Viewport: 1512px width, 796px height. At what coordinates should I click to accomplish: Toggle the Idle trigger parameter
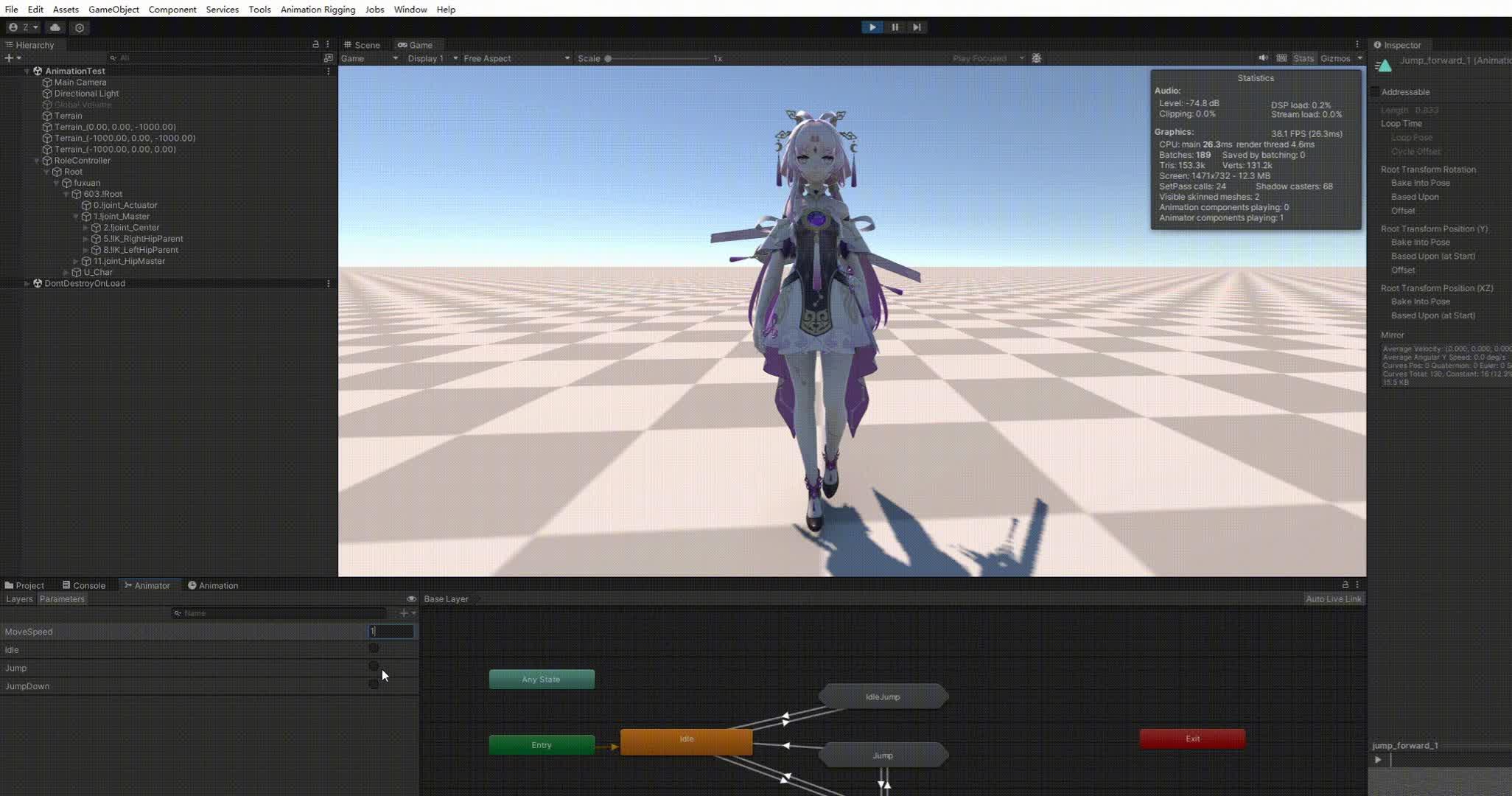pyautogui.click(x=374, y=649)
